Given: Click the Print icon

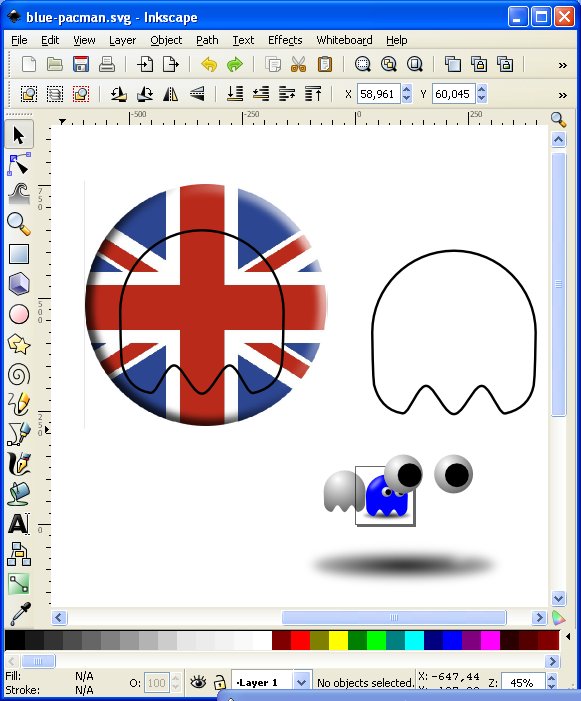Looking at the screenshot, I should tap(107, 64).
